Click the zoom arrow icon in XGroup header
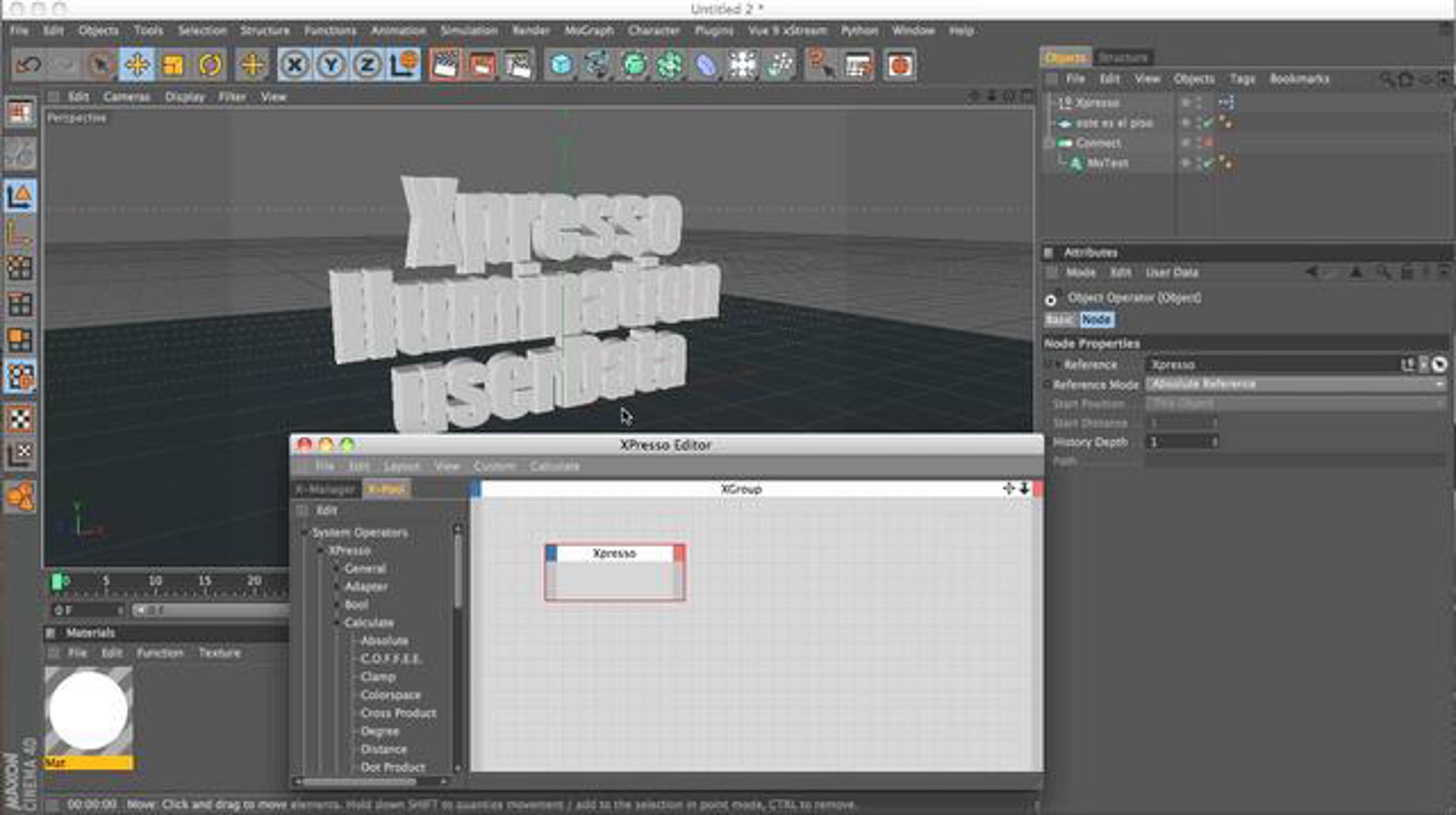Screen dimensions: 1456x815 tap(1024, 489)
